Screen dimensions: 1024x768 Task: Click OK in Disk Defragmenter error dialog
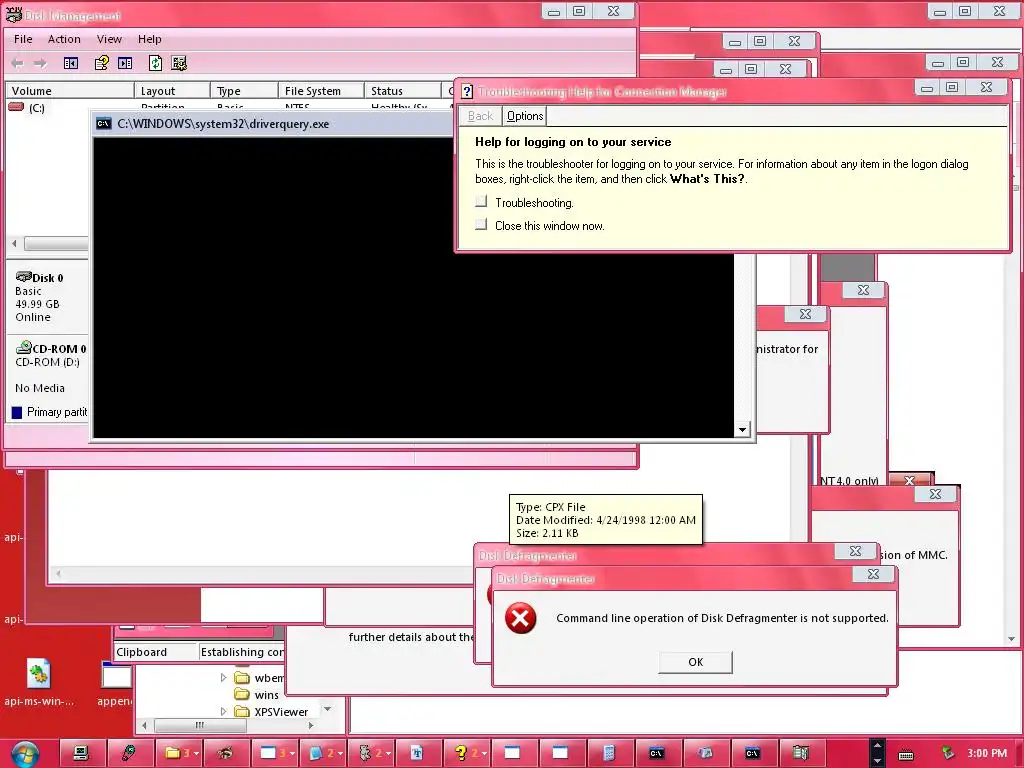696,662
